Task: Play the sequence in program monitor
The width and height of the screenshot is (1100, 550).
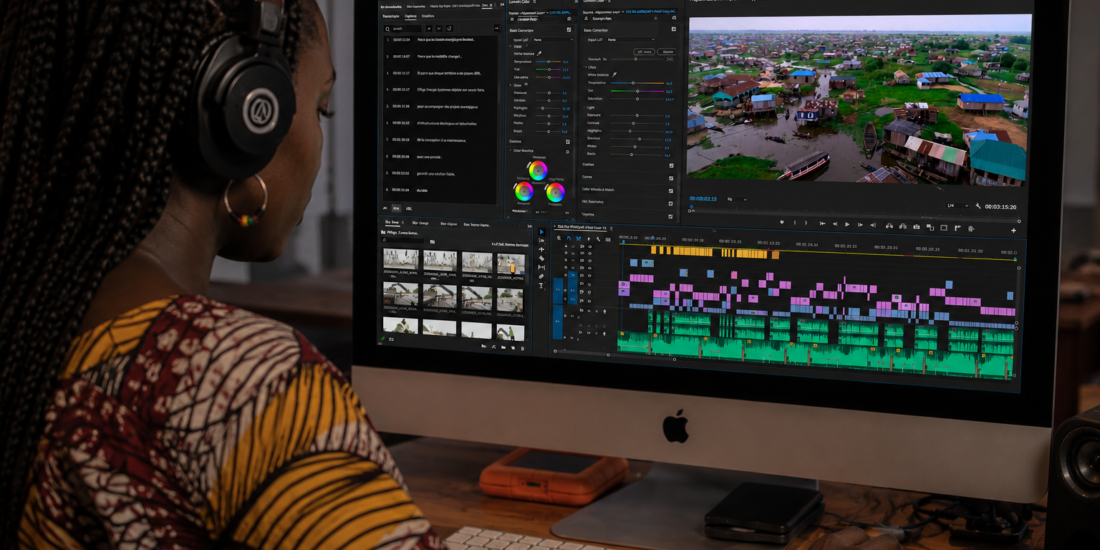Action: [847, 224]
